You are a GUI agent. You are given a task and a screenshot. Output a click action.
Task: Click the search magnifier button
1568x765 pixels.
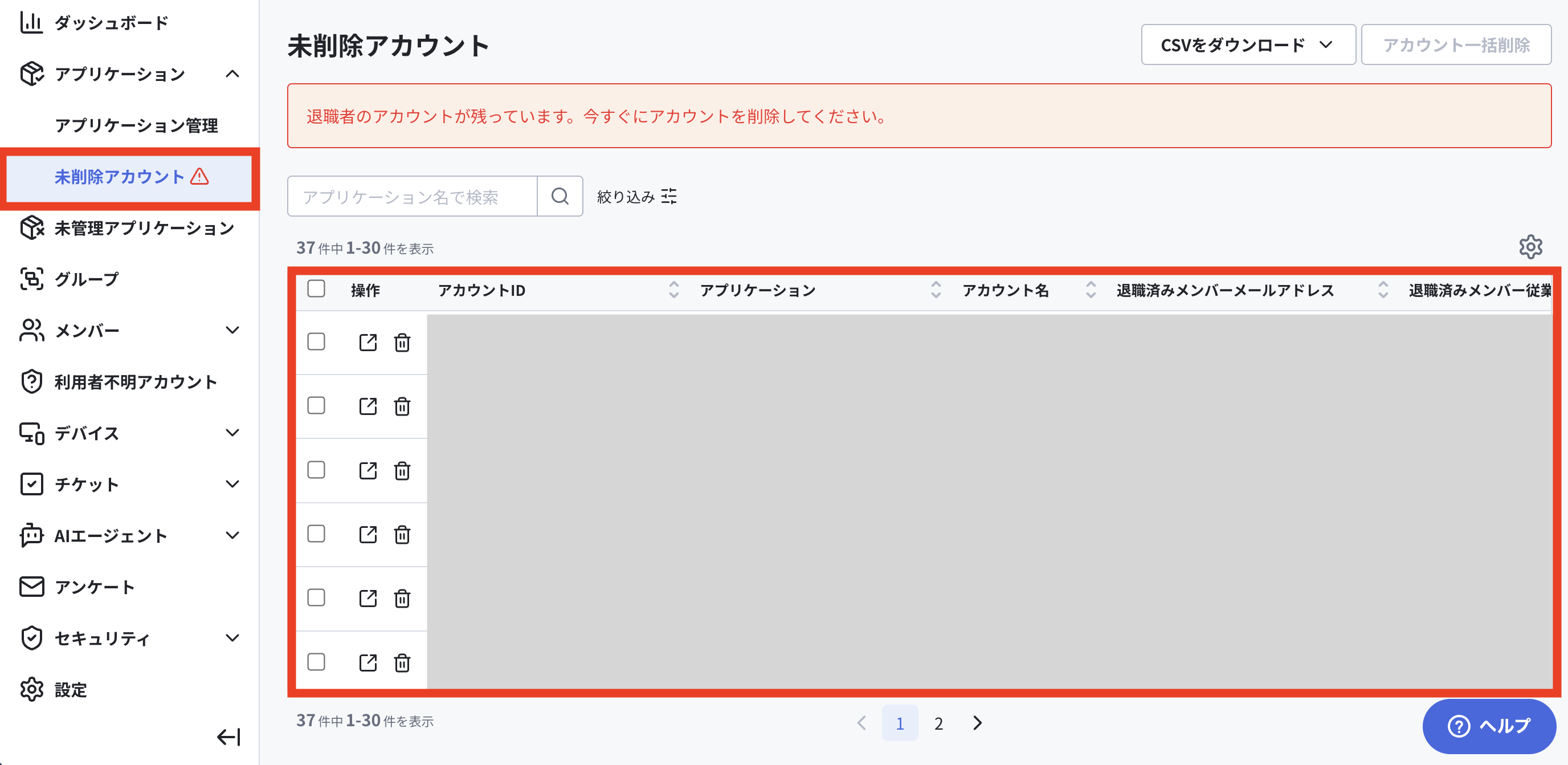coord(560,196)
